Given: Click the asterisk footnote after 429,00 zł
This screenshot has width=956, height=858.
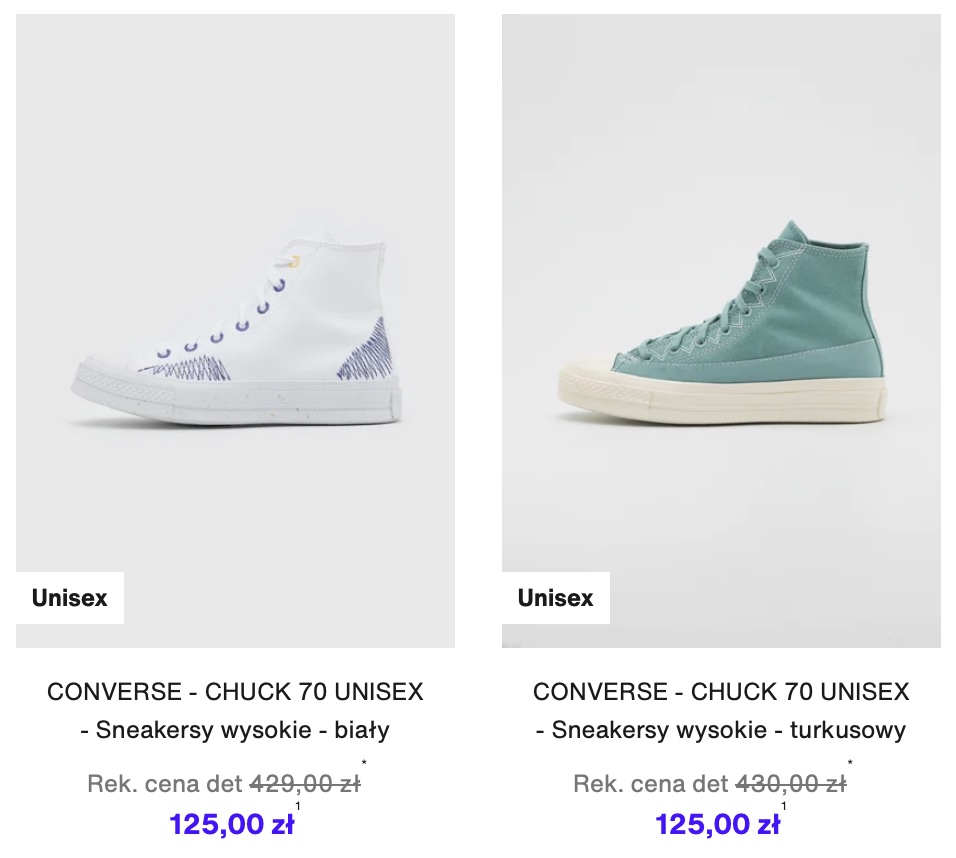Looking at the screenshot, I should (x=364, y=763).
